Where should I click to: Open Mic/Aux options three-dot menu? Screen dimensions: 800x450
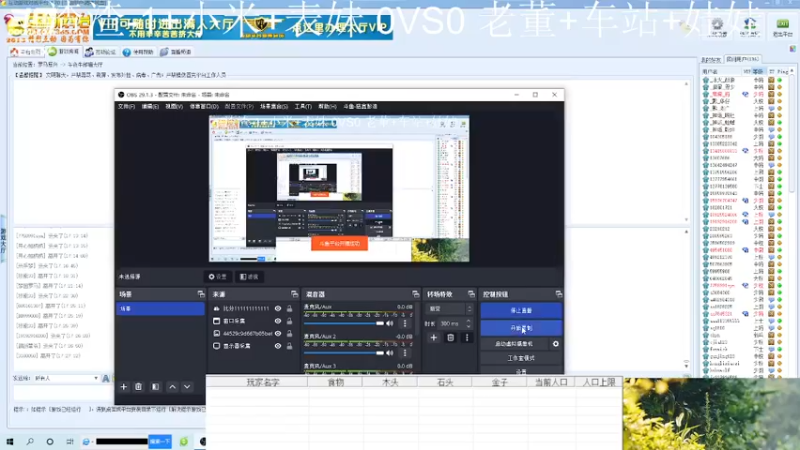[405, 323]
